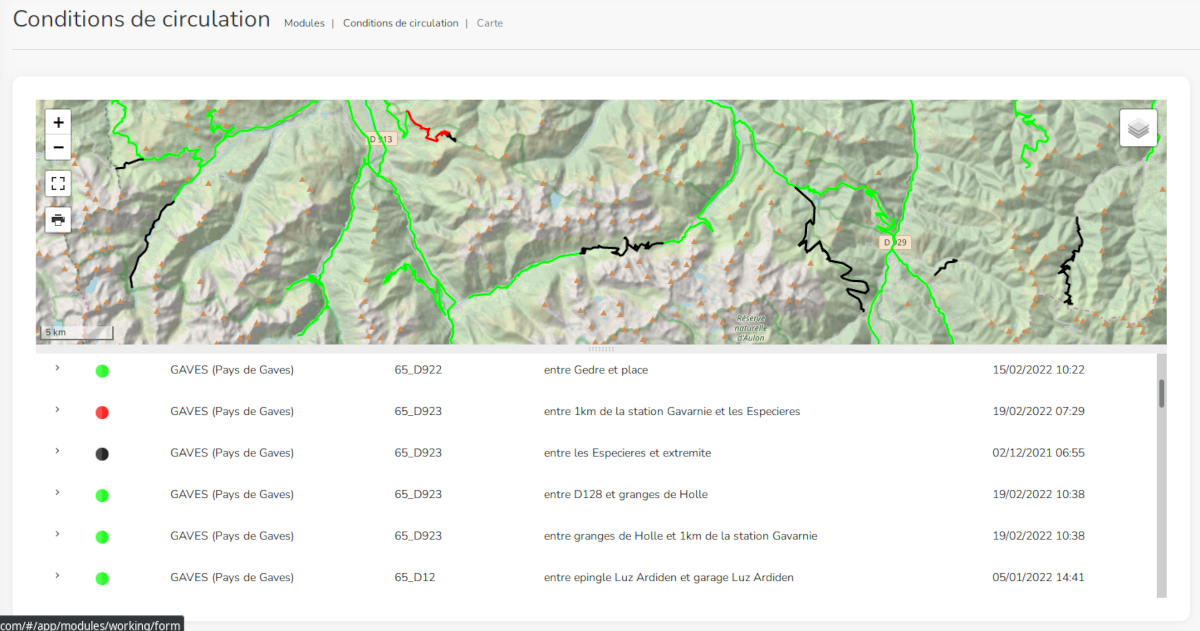Image resolution: width=1200 pixels, height=631 pixels.
Task: Expand the les Especieres et extremite row
Action: pos(57,451)
